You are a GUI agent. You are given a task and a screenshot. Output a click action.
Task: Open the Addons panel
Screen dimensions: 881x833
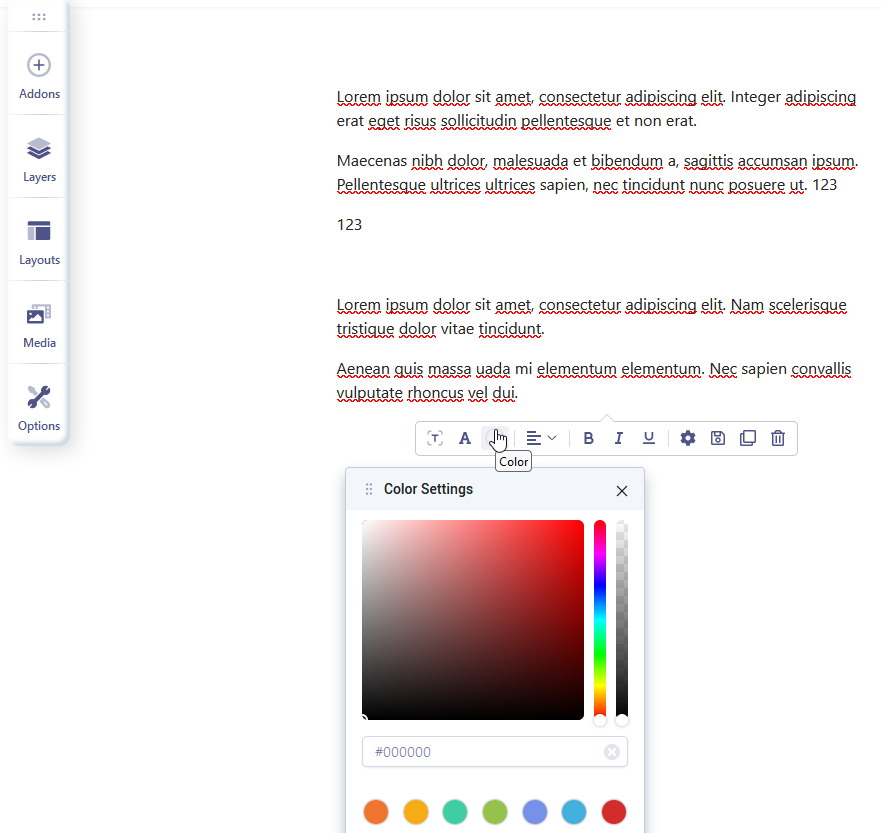(39, 76)
